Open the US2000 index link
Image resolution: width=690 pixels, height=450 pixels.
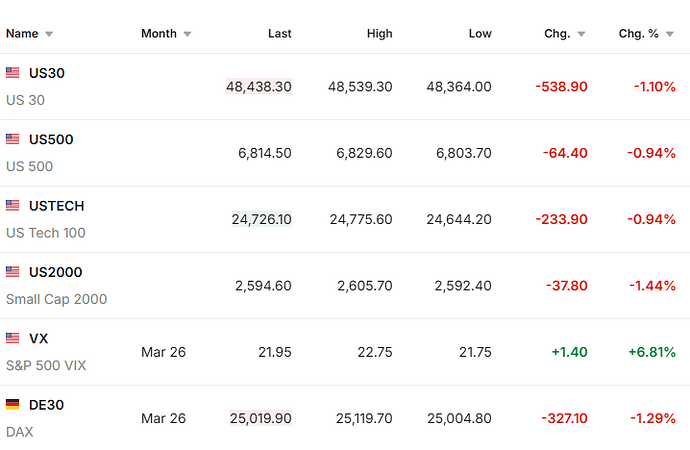click(55, 272)
